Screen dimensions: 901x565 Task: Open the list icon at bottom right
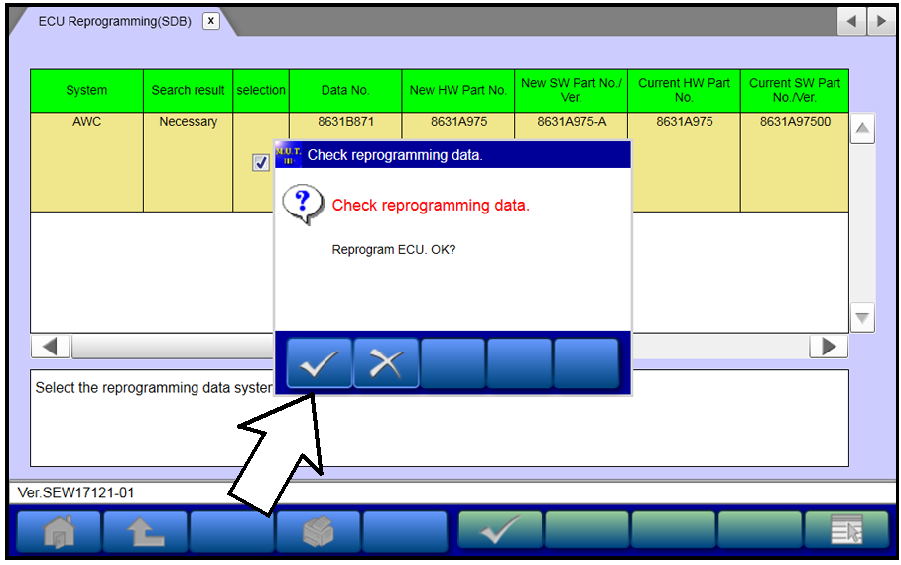click(x=846, y=532)
